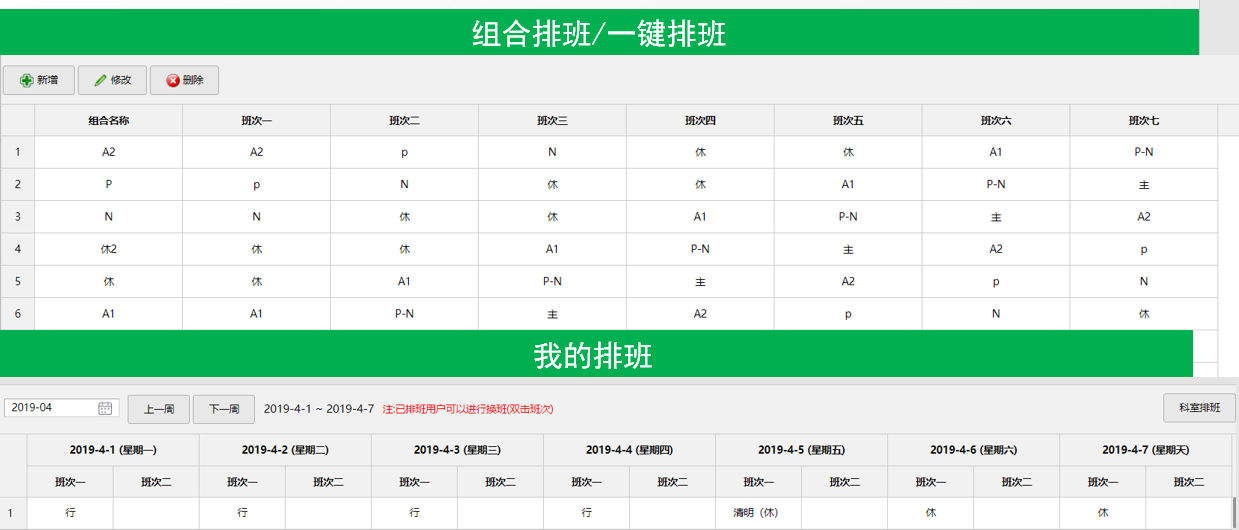
Task: Click the week range 2019-4-1 ~ 2019-4-7 label
Action: [318, 409]
